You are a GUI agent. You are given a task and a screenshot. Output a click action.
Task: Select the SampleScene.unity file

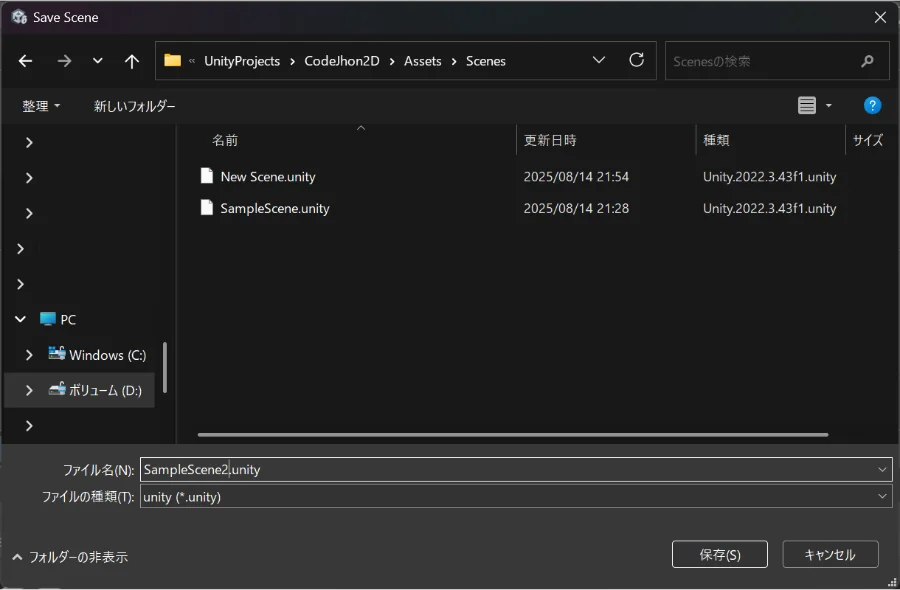click(274, 209)
